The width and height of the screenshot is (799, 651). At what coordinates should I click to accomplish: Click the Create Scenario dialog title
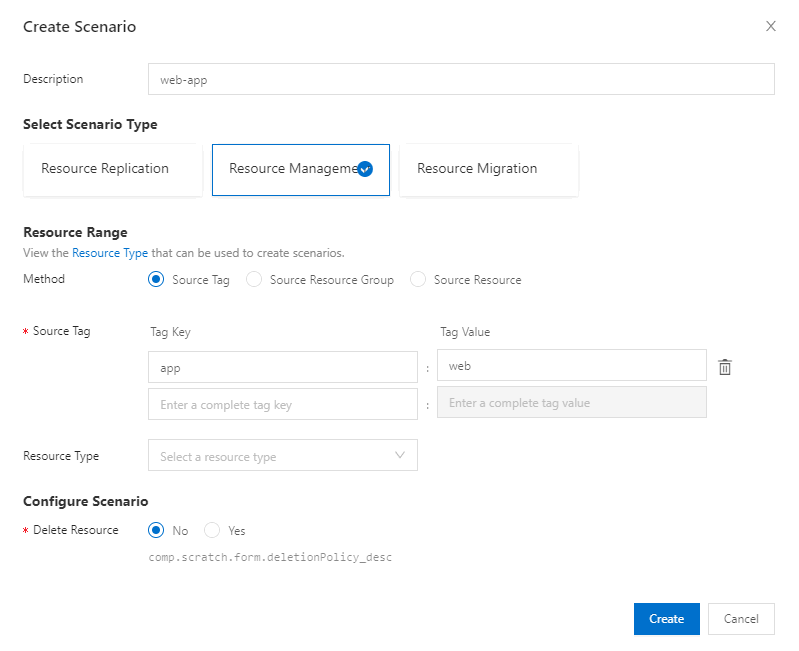pyautogui.click(x=79, y=26)
